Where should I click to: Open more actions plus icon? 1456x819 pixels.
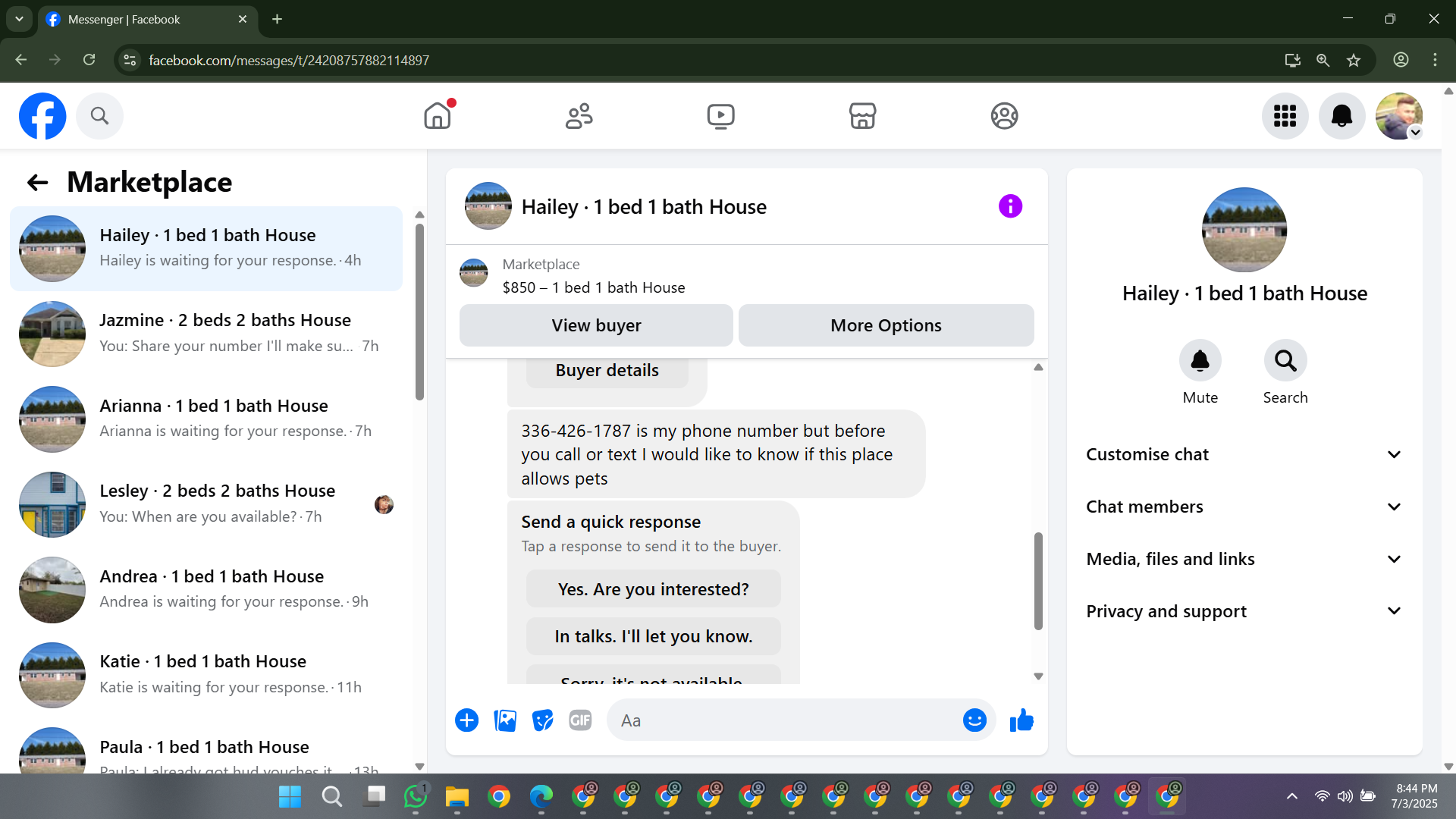click(x=467, y=720)
